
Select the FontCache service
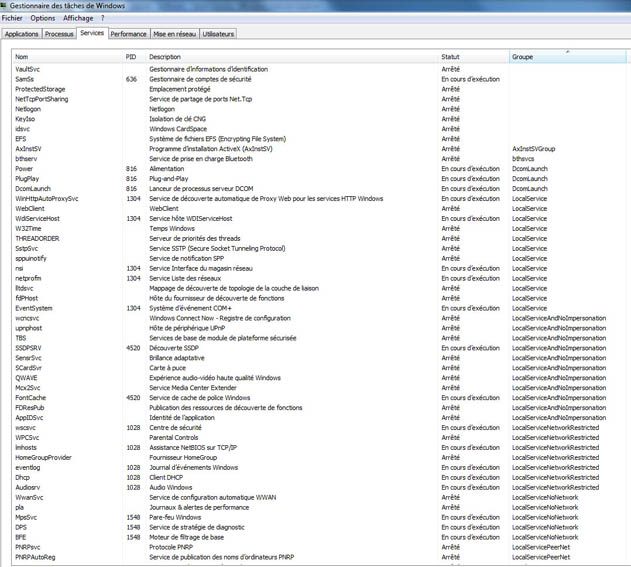(31, 398)
